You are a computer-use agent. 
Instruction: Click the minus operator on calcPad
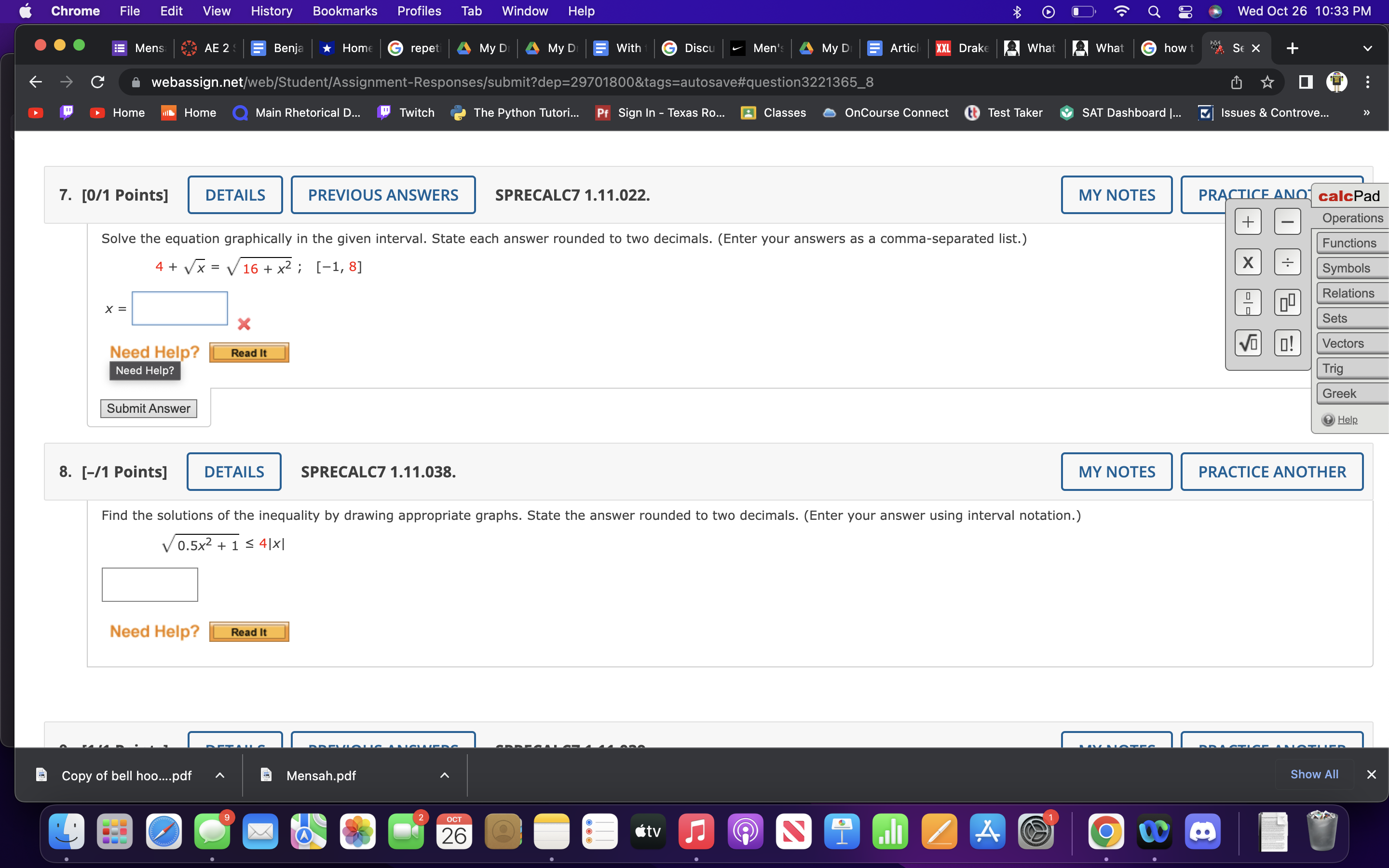click(1287, 222)
